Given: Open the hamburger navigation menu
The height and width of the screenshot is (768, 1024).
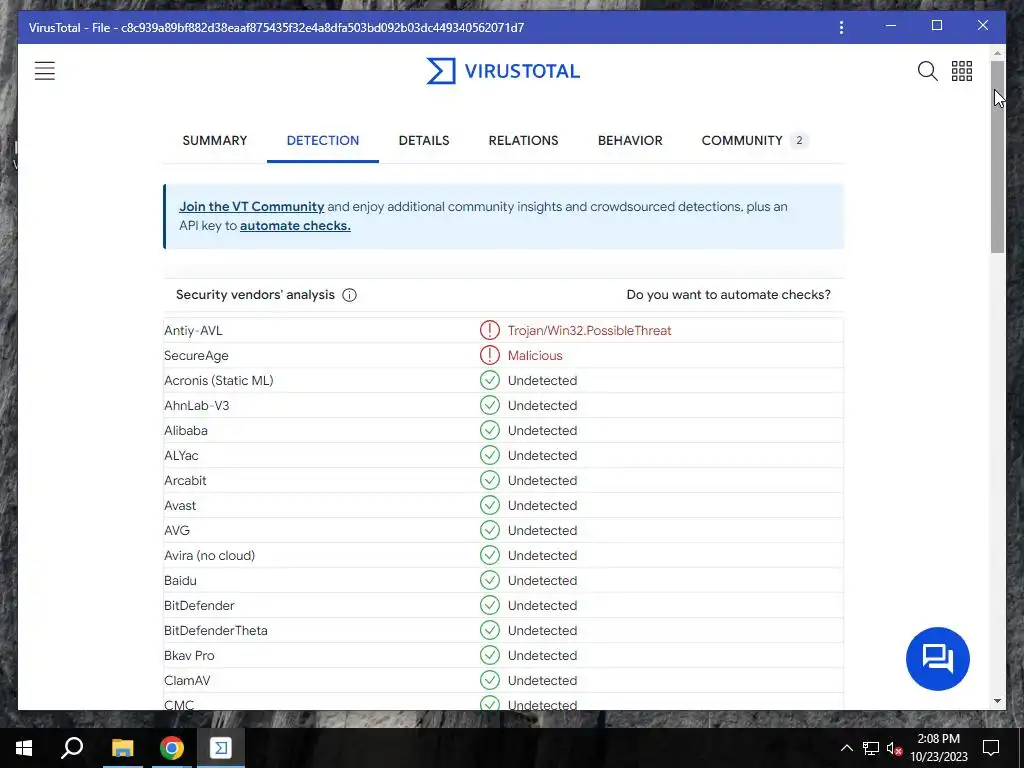Looking at the screenshot, I should (x=44, y=71).
